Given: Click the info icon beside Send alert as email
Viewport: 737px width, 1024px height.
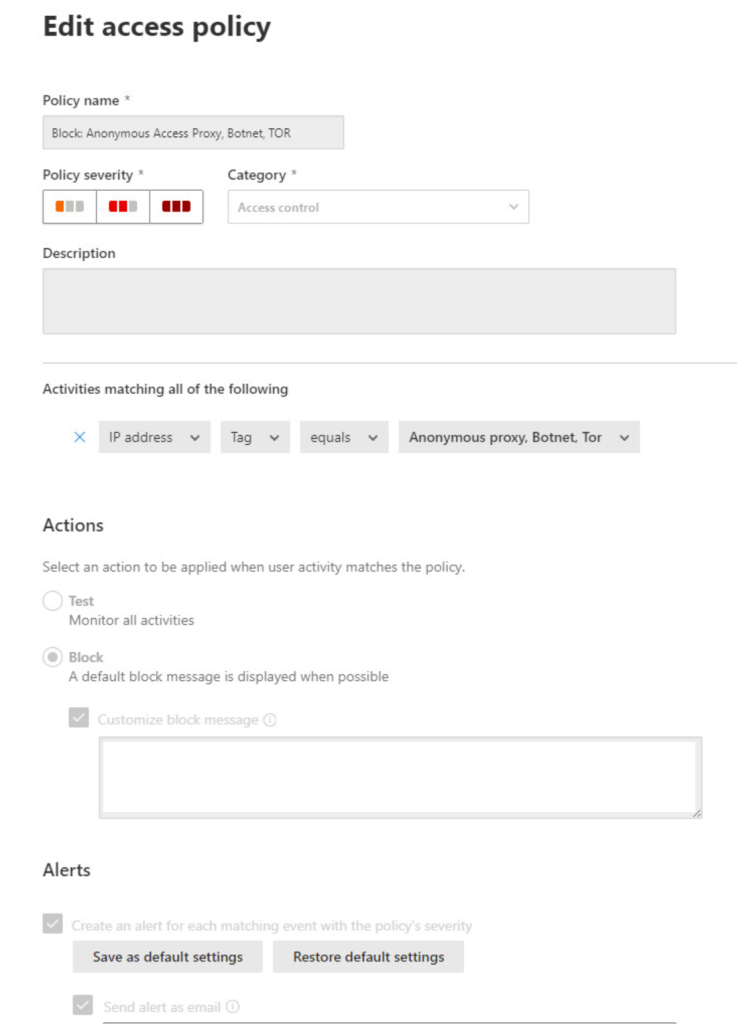Looking at the screenshot, I should tap(233, 1007).
